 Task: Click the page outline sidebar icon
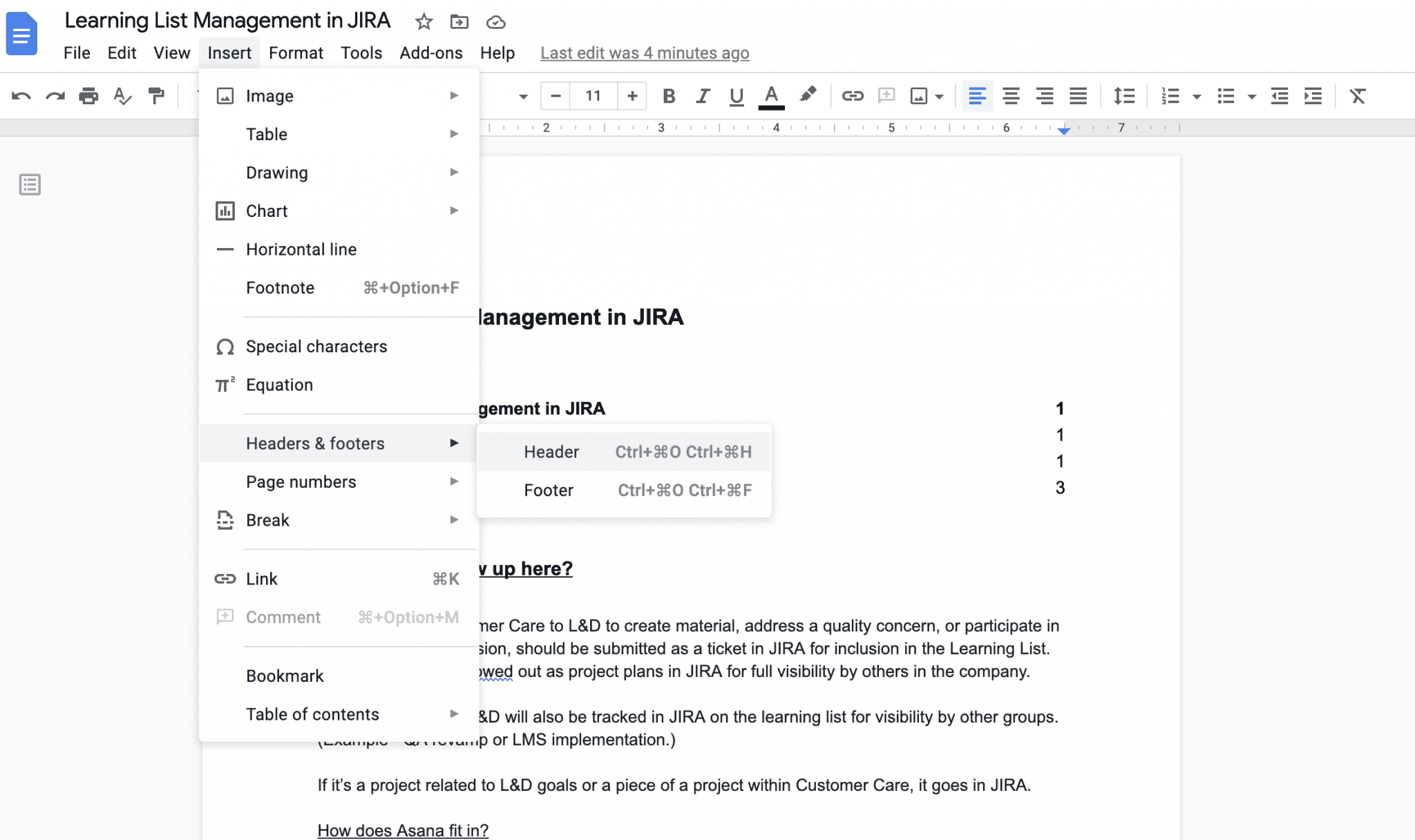(29, 184)
